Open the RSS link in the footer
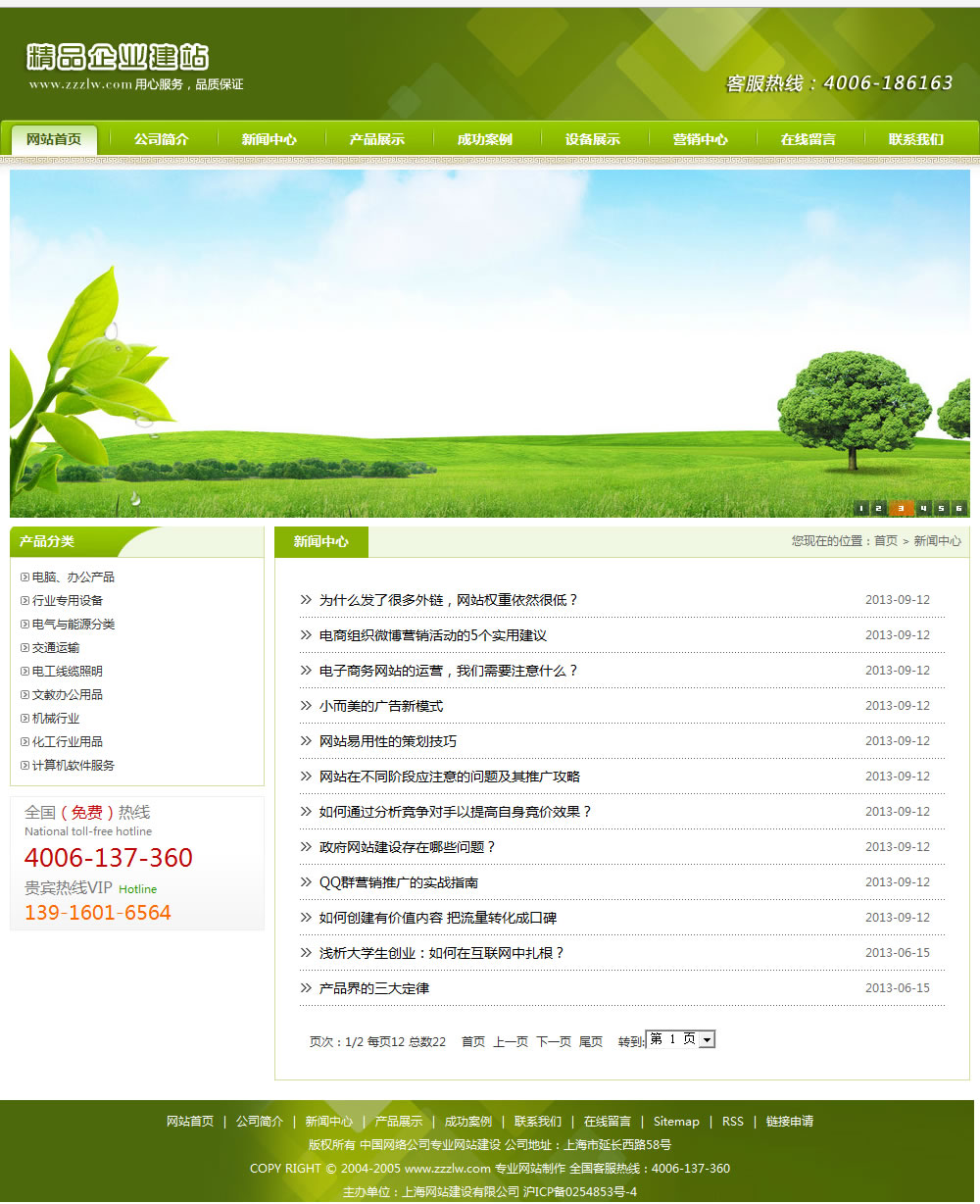The width and height of the screenshot is (980, 1204). pyautogui.click(x=733, y=1122)
